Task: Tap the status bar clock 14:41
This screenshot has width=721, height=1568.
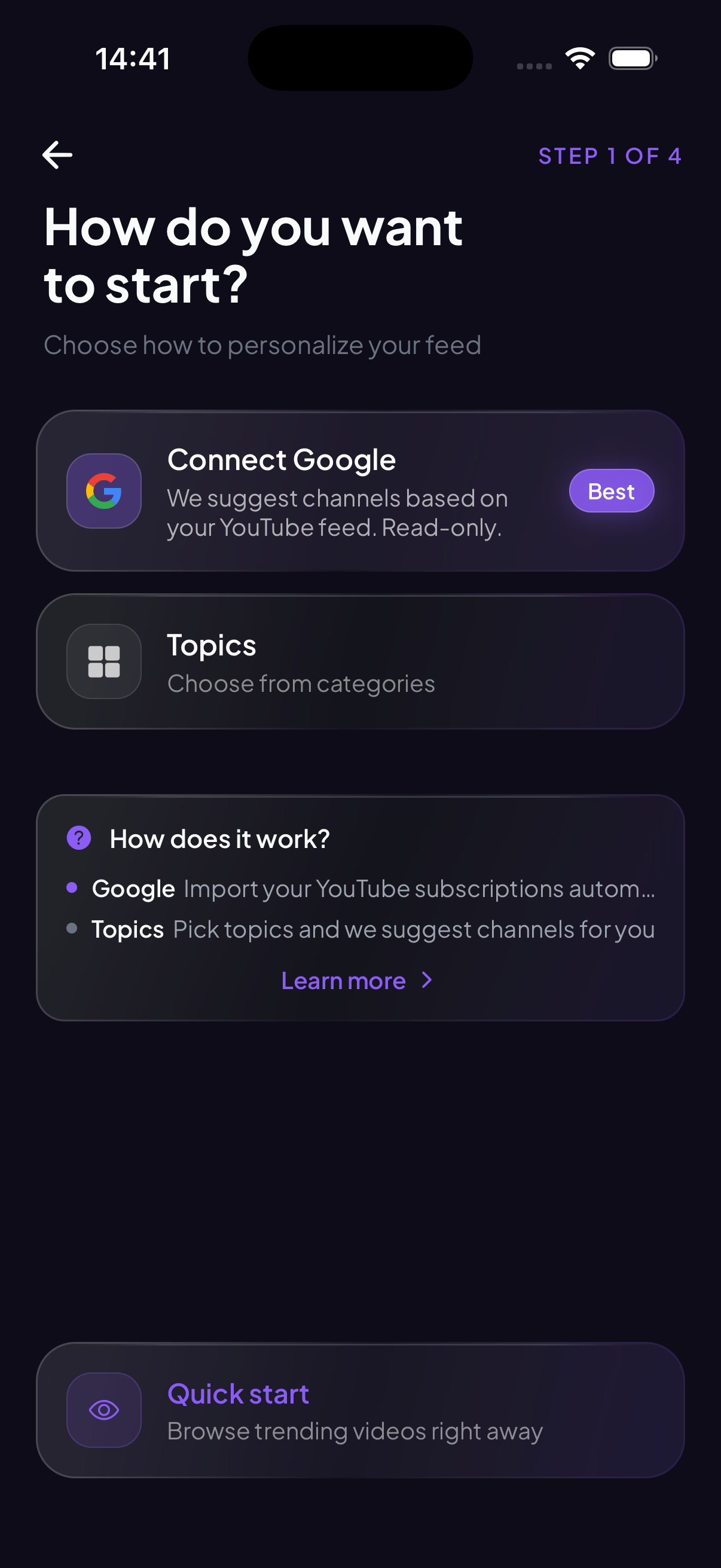Action: pos(133,59)
